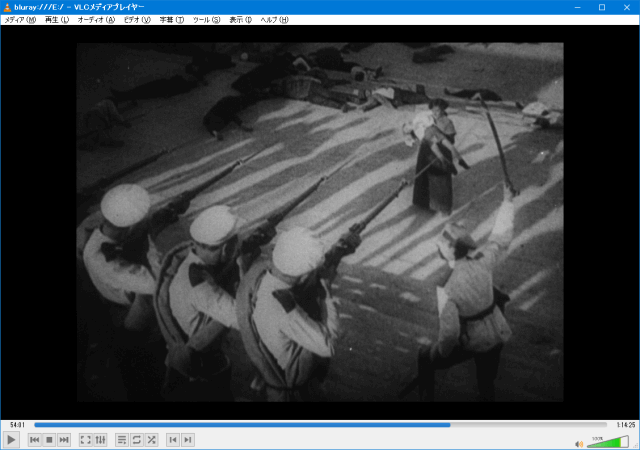Open the 字幕 (T) menu
640x450 pixels.
coord(172,20)
